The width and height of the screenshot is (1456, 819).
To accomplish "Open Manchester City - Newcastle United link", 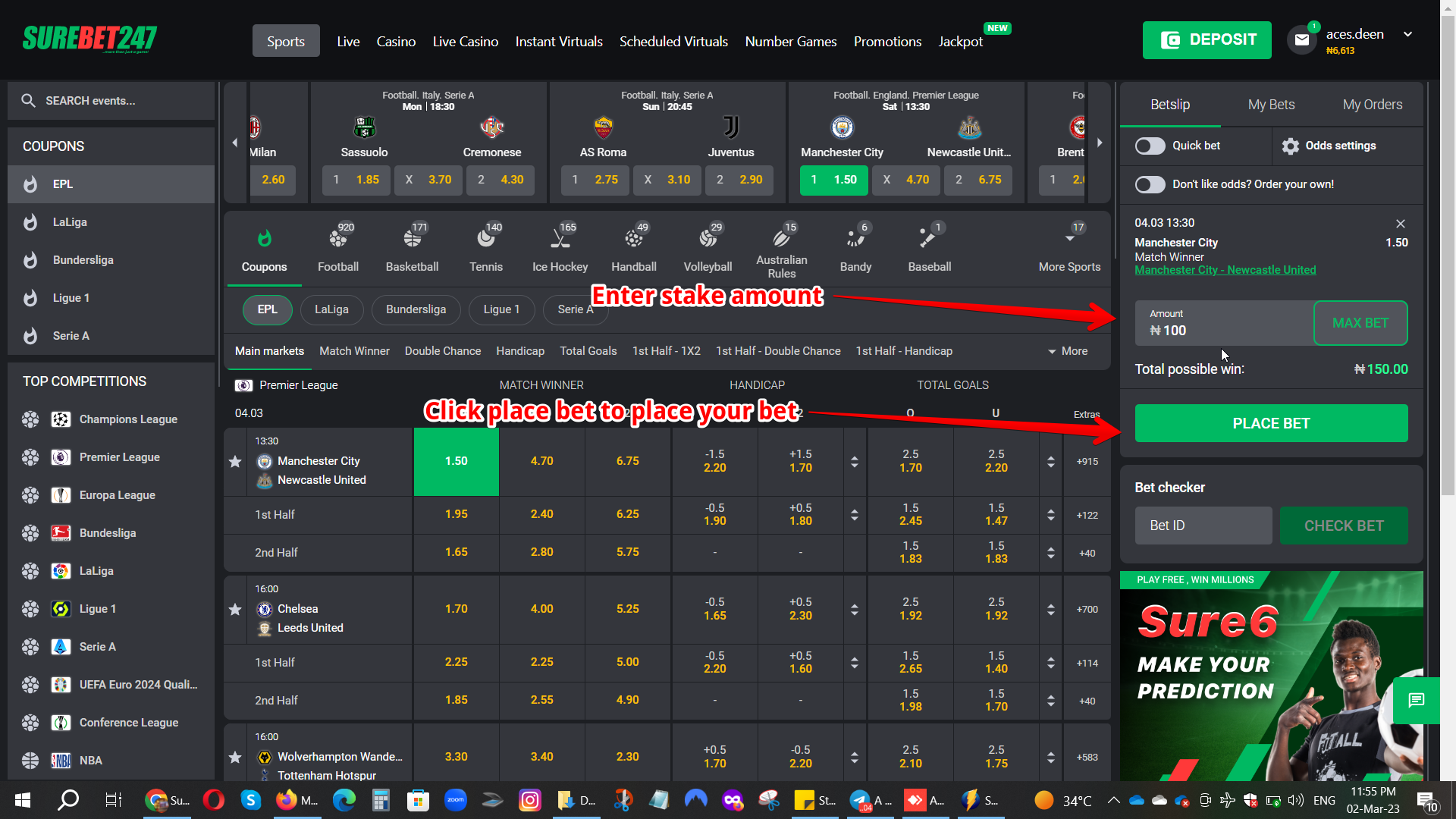I will 1225,270.
